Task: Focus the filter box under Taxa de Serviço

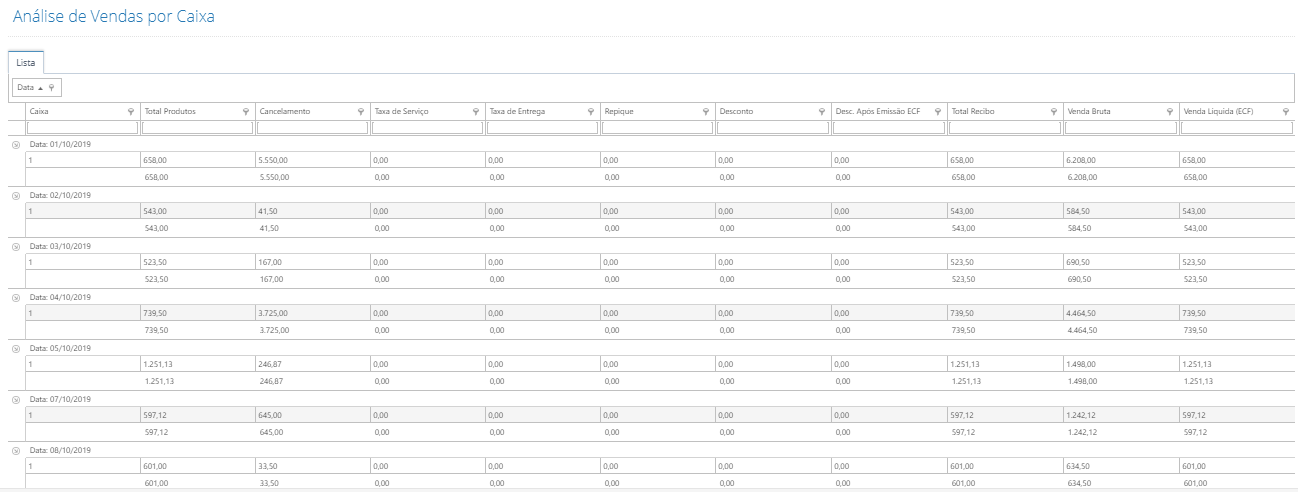Action: pos(428,128)
